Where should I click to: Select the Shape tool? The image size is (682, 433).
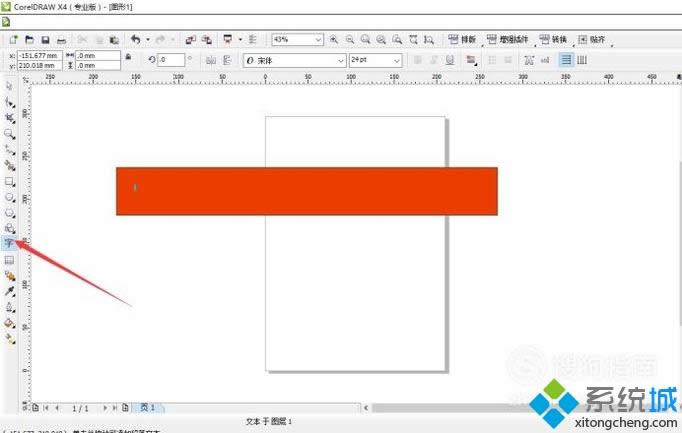coord(10,103)
